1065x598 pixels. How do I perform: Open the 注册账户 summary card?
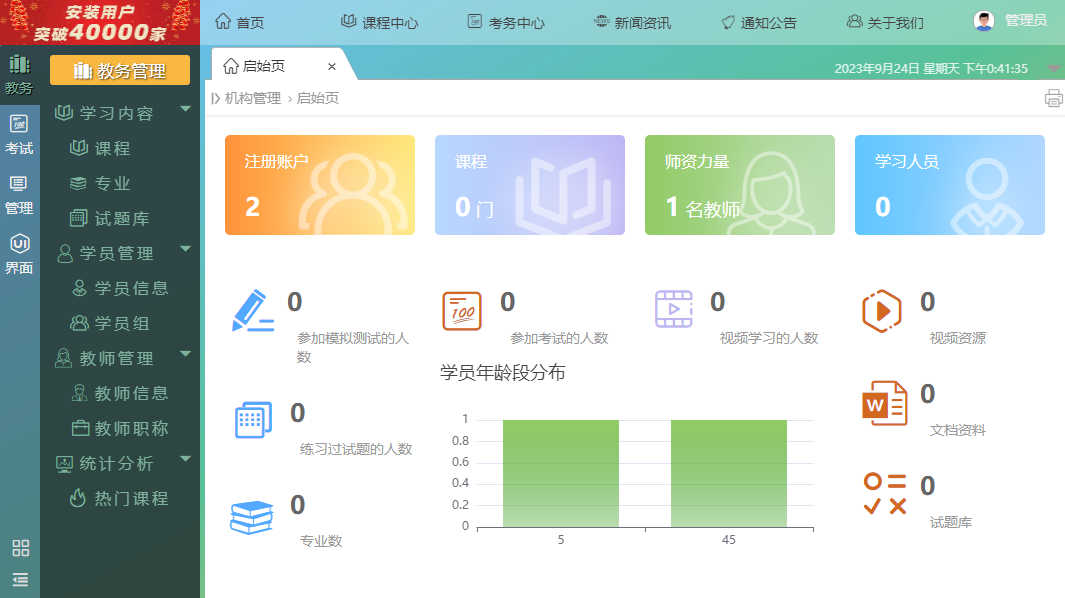[x=319, y=185]
